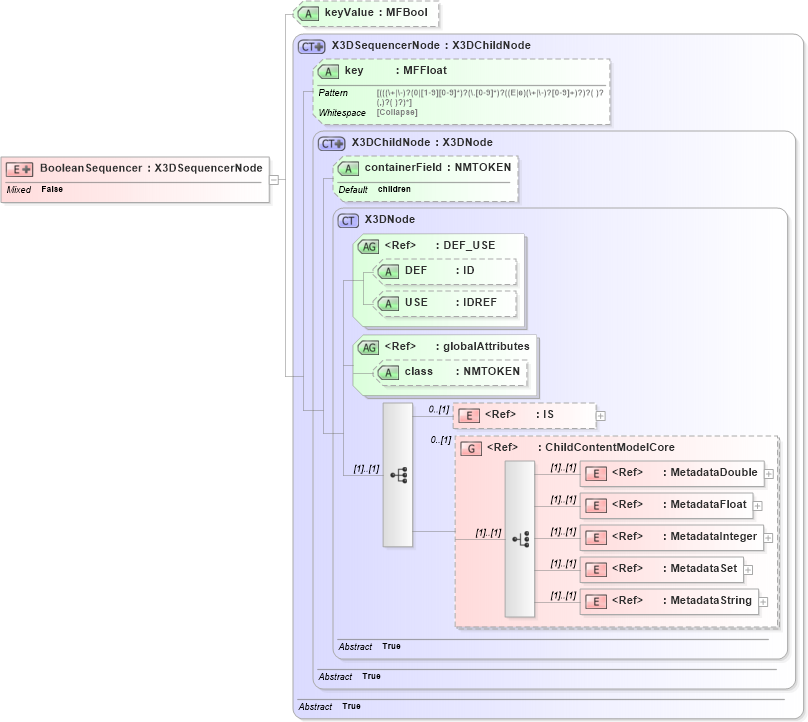Click the A icon beside USE : IDREF
Viewport: 808px width, 722px height.
tap(389, 304)
